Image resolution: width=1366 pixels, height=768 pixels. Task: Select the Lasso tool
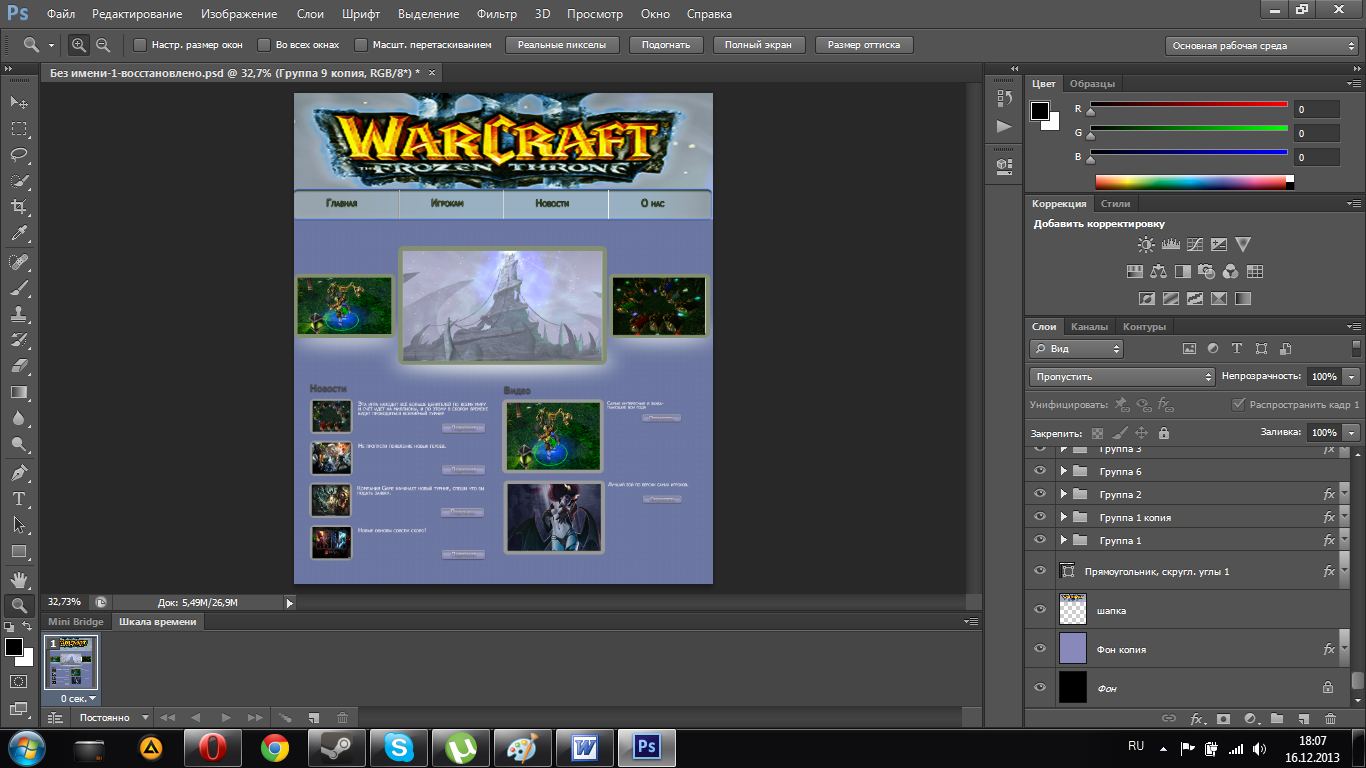click(x=19, y=154)
